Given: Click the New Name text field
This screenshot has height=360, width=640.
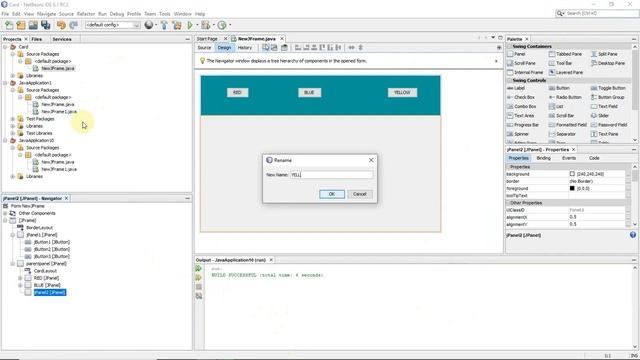Looking at the screenshot, I should pyautogui.click(x=331, y=175).
